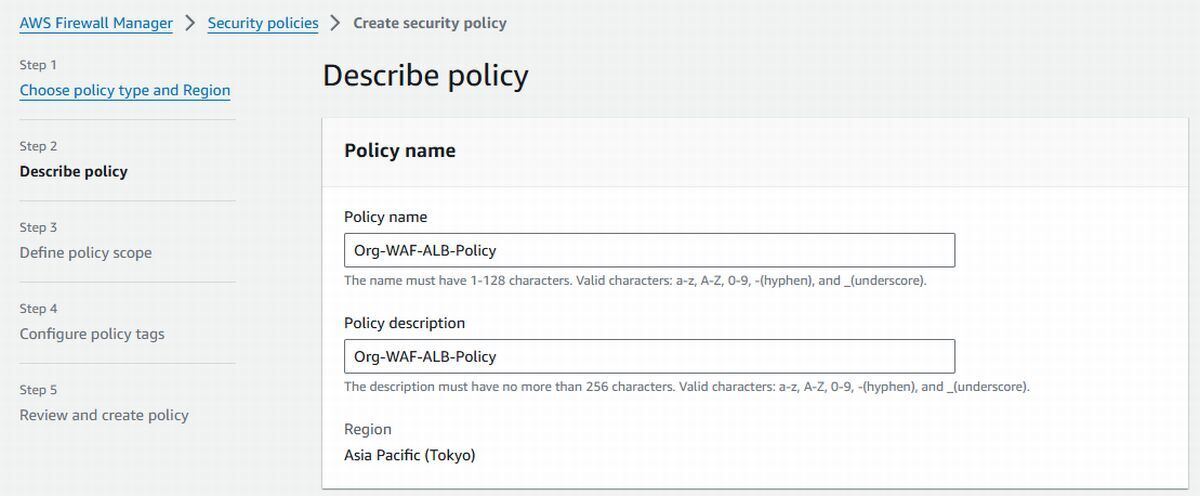Select the Configure policy tags step

tap(92, 334)
